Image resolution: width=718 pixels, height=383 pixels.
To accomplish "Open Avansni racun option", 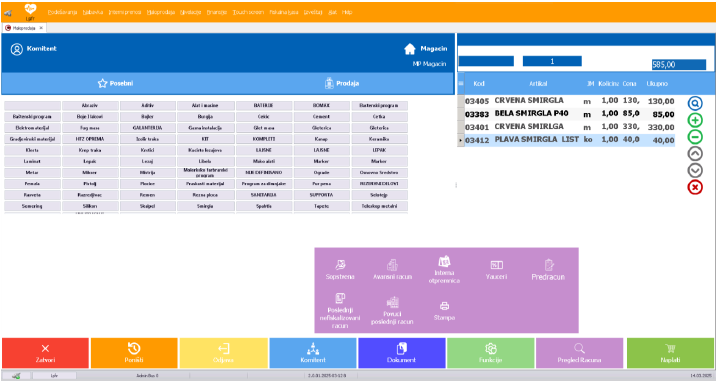I will click(392, 270).
